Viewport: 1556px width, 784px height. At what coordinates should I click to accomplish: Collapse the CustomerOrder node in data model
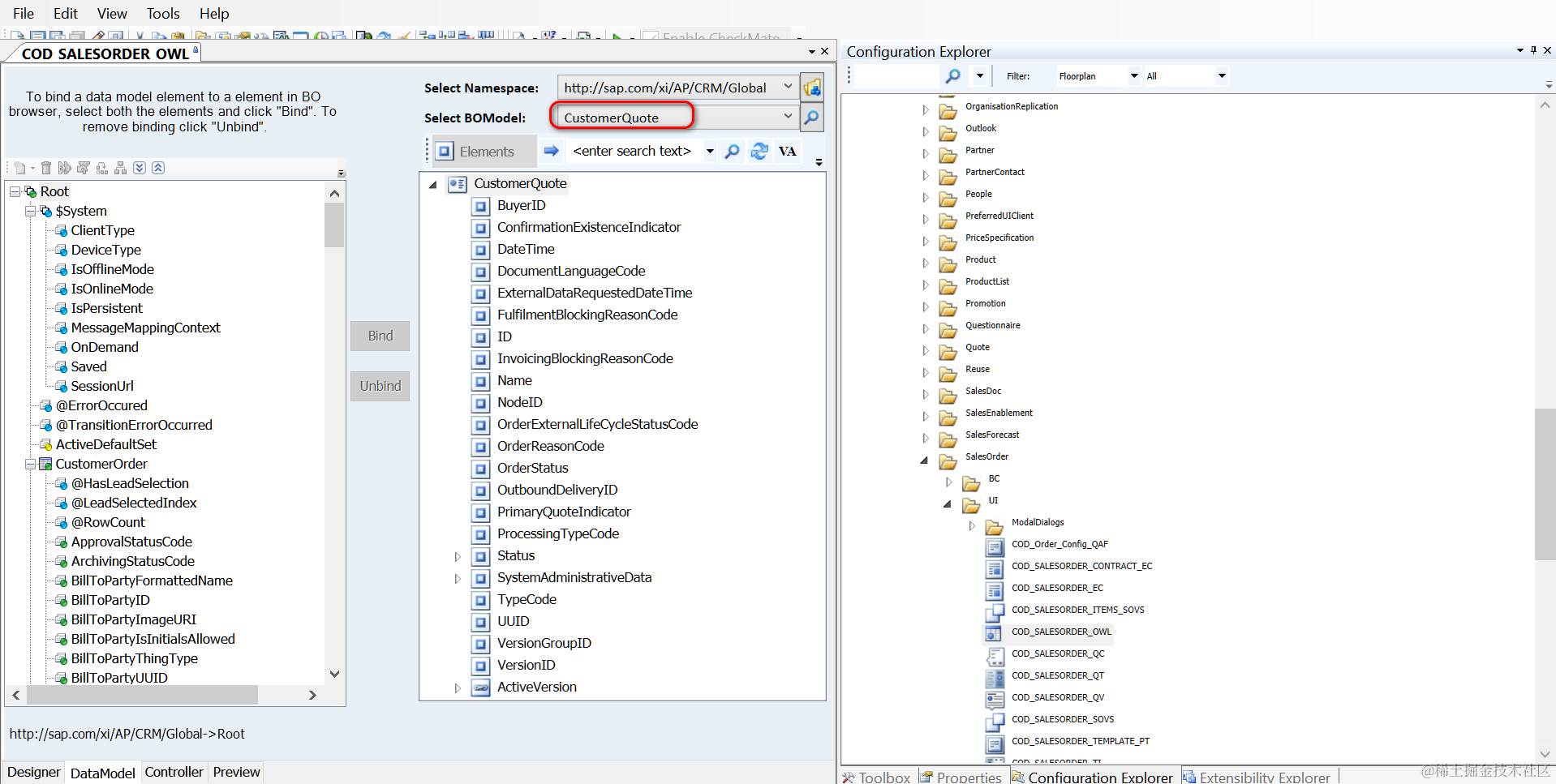(30, 464)
